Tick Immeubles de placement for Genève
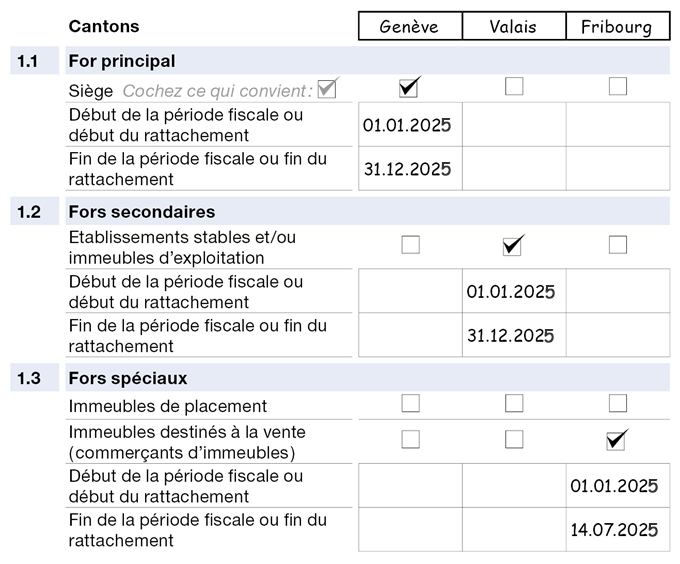Viewport: 680px width, 564px height. point(410,404)
